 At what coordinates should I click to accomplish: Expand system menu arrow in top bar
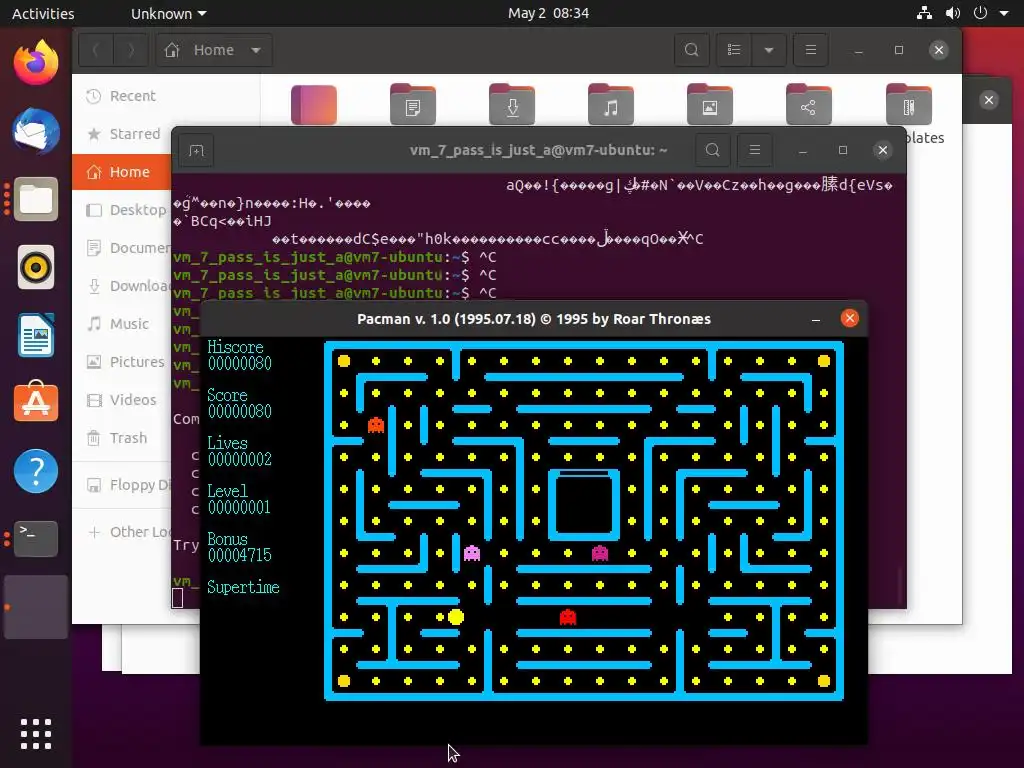1004,13
